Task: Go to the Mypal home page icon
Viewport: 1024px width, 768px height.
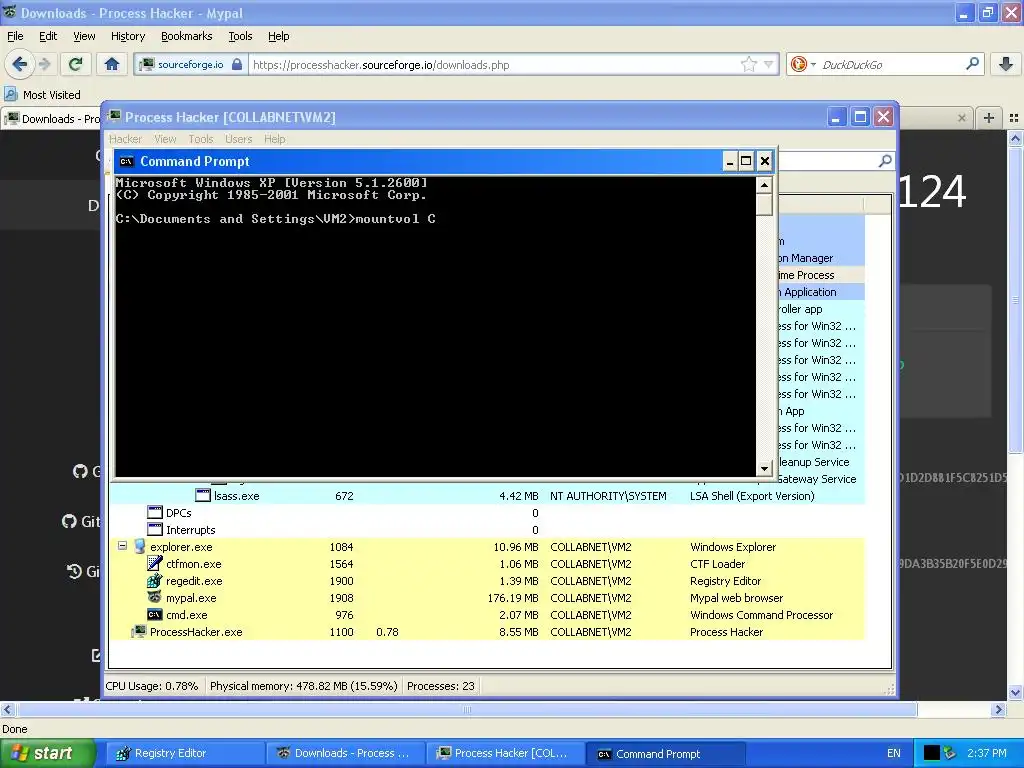Action: point(112,64)
